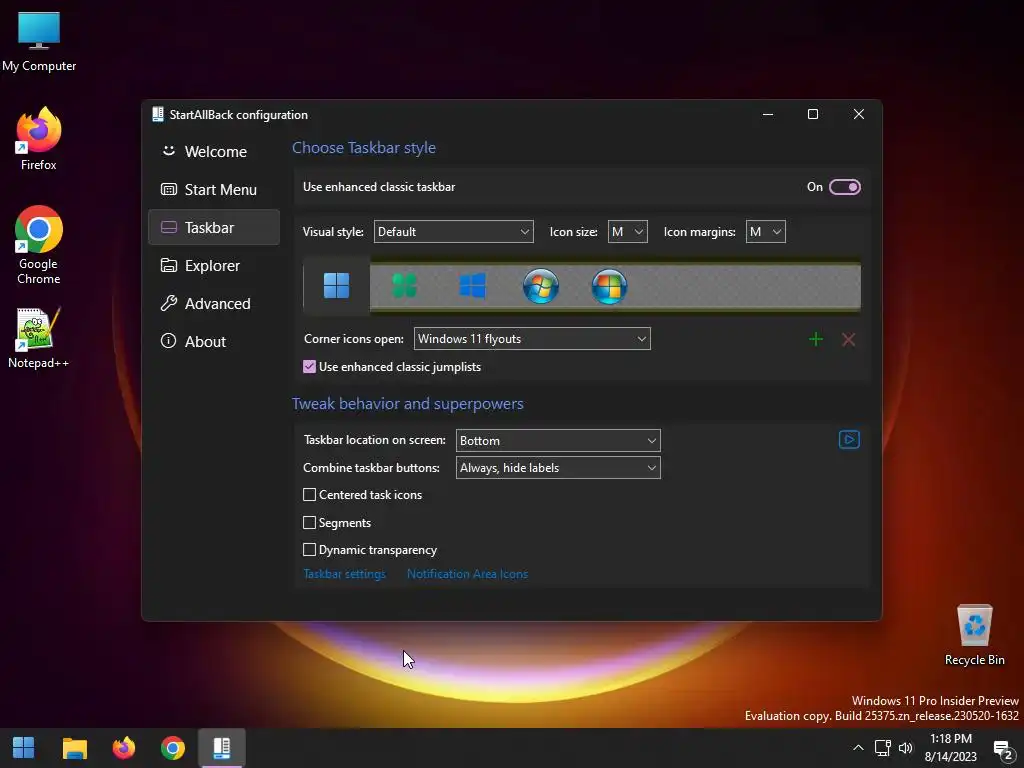Choose the Vista orb start button style

(609, 286)
